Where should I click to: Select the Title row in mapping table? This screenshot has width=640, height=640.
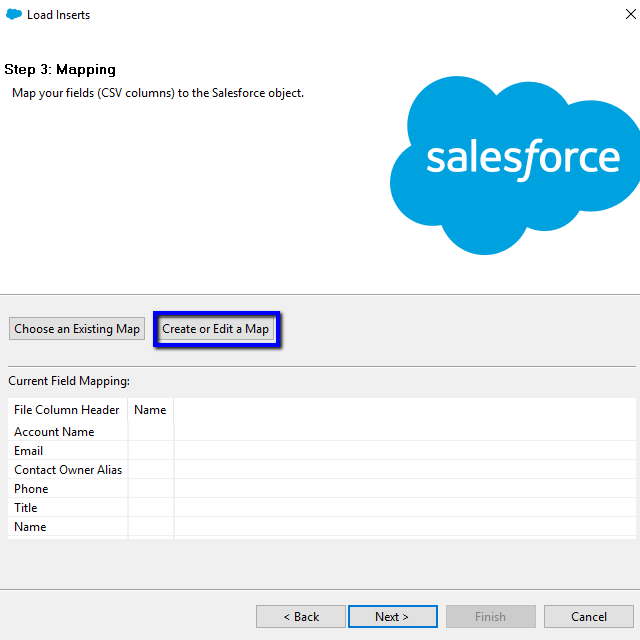click(26, 508)
